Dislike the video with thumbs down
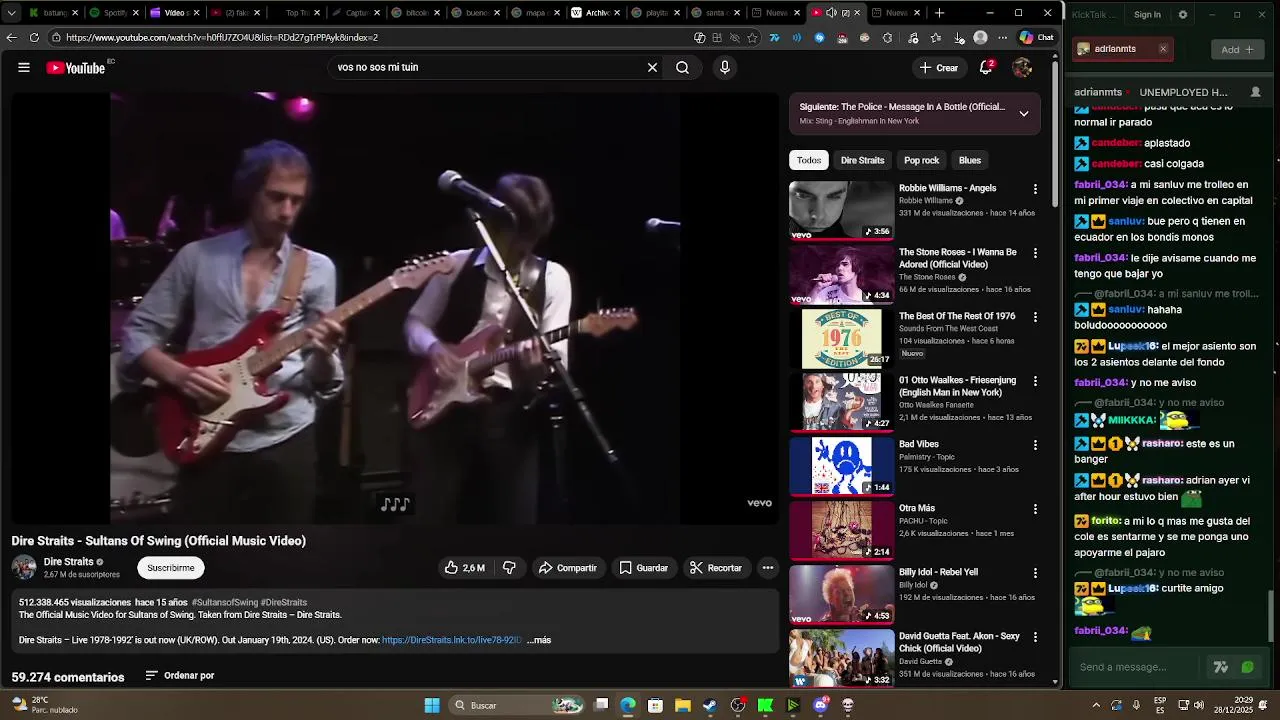The height and width of the screenshot is (720, 1280). pyautogui.click(x=509, y=568)
